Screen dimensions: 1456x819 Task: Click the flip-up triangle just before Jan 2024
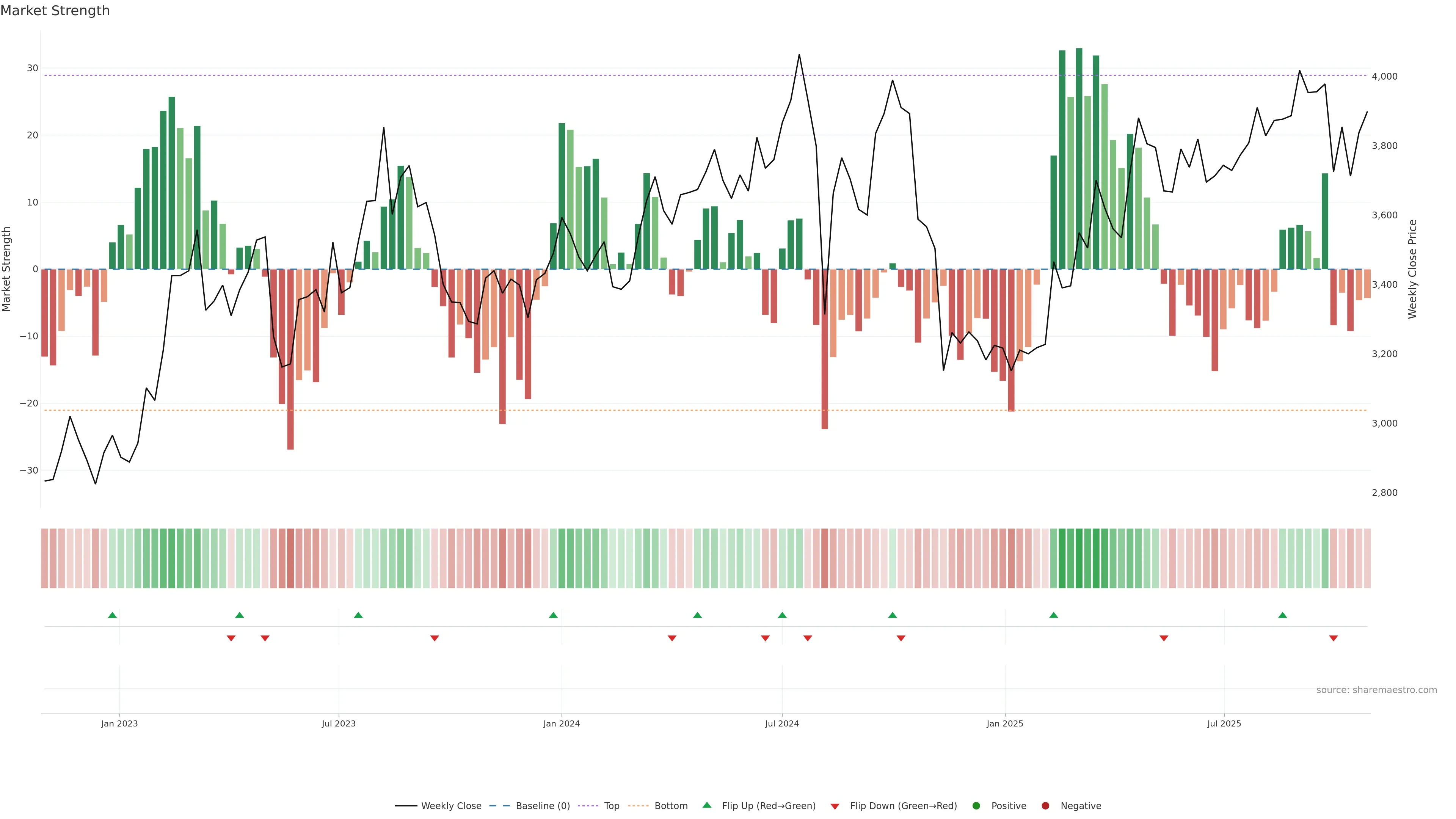pos(553,615)
